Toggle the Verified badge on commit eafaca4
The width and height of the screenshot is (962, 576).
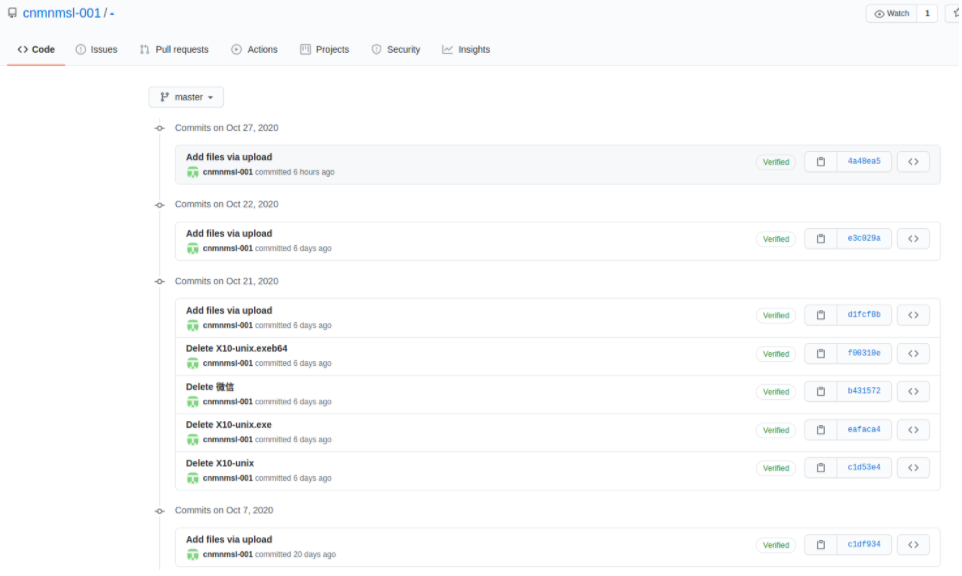776,429
